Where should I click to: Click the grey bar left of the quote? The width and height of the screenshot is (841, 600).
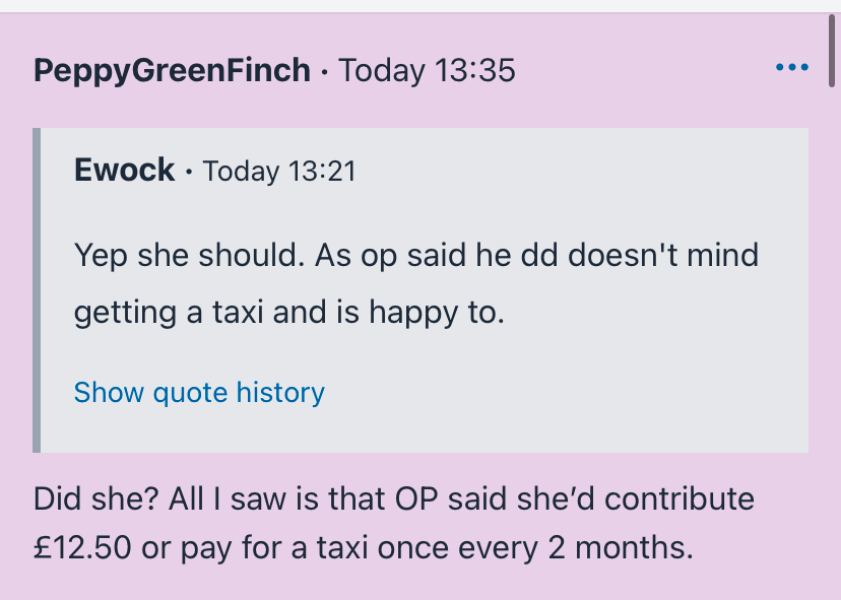pos(37,290)
